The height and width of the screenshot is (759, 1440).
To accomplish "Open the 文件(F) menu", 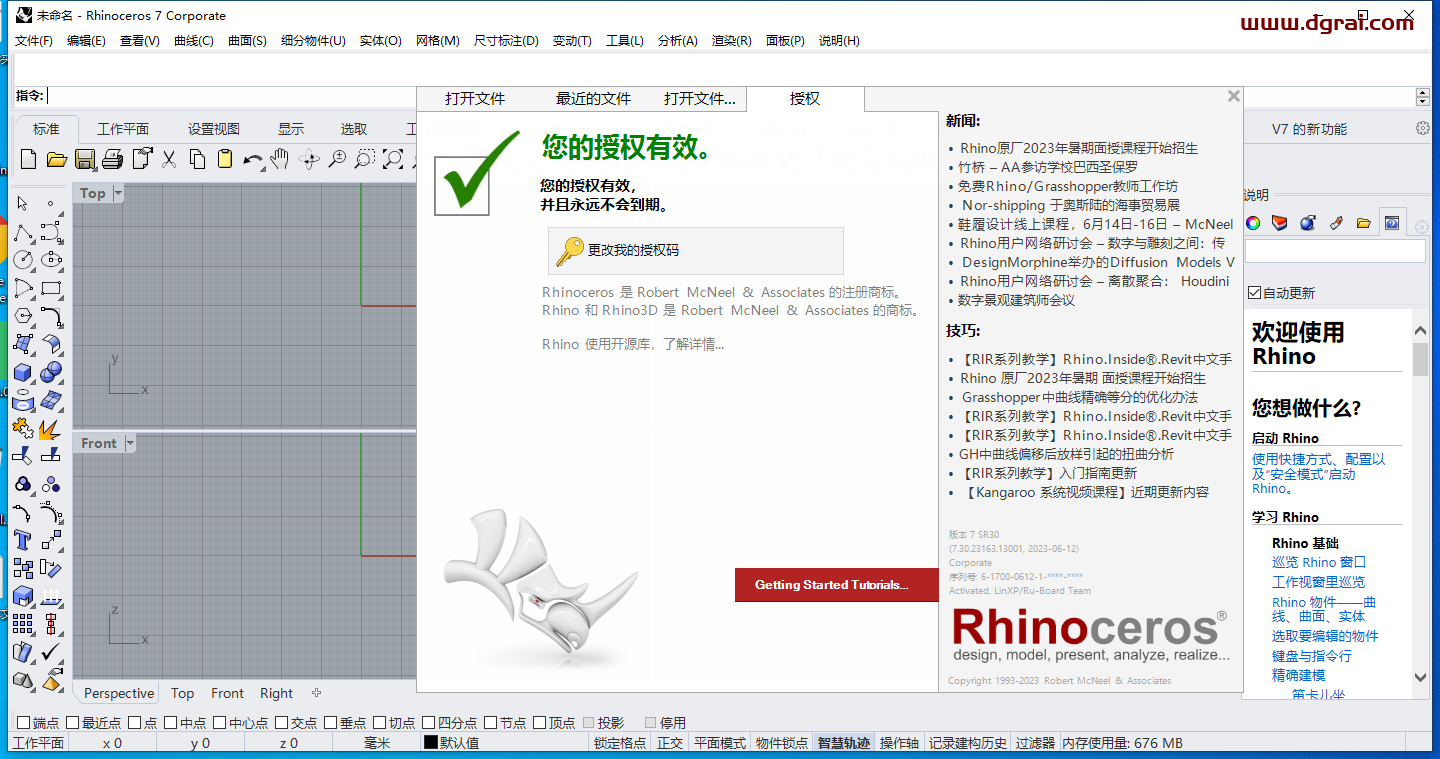I will point(34,41).
